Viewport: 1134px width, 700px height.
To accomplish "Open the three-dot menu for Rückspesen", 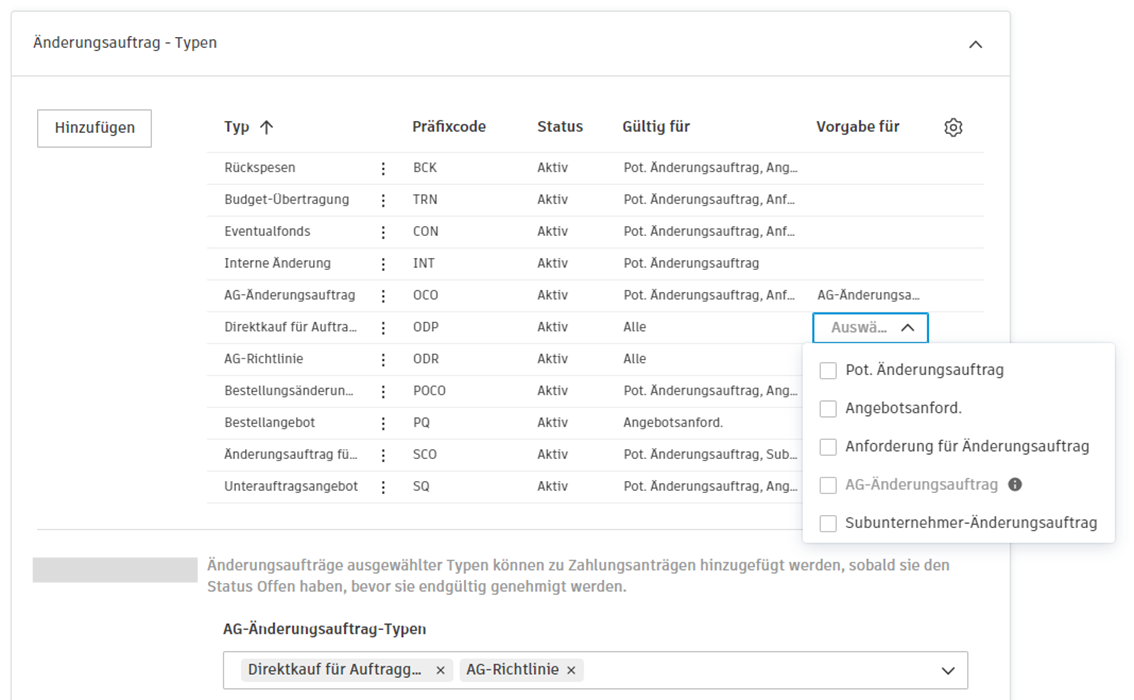I will coord(384,167).
